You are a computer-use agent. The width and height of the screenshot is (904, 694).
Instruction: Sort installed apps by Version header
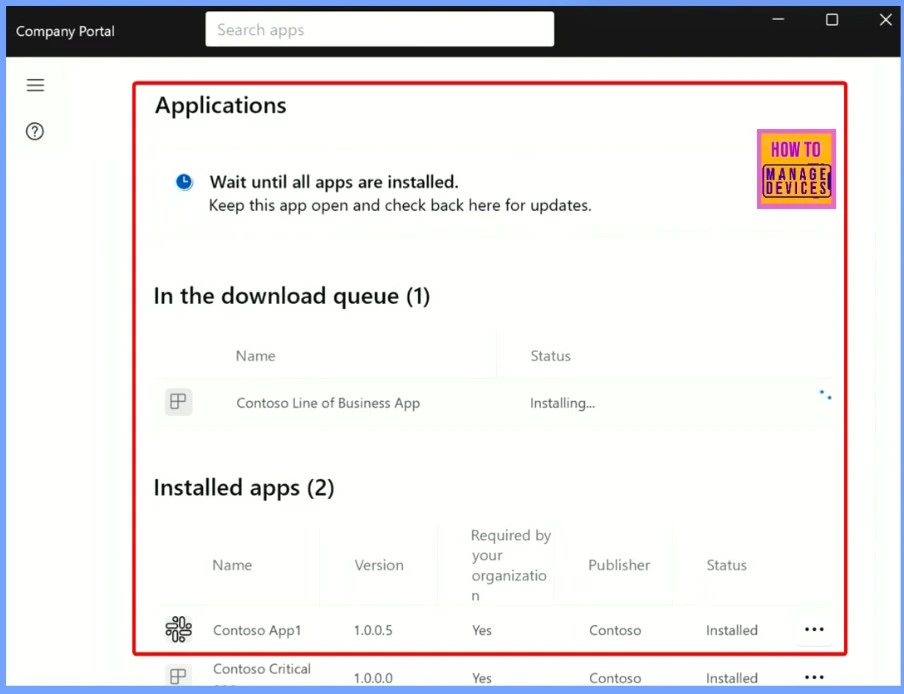(379, 565)
